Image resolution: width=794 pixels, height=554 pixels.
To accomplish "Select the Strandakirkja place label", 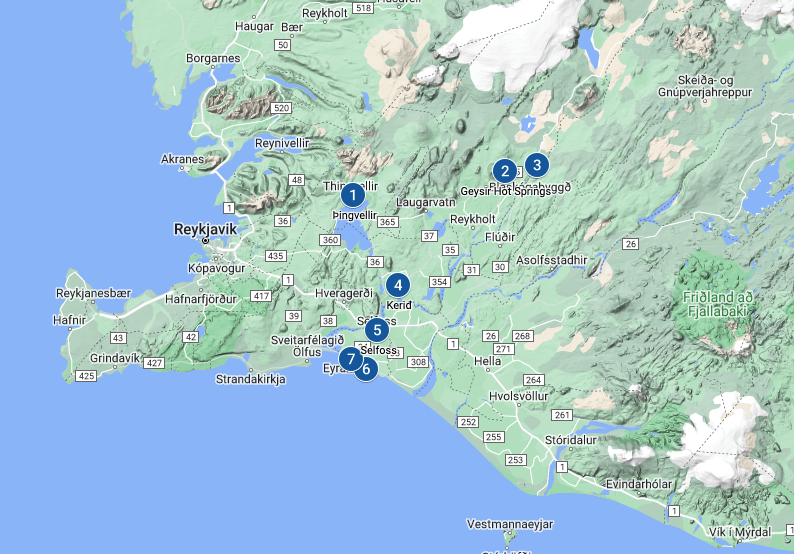I will pos(251,380).
